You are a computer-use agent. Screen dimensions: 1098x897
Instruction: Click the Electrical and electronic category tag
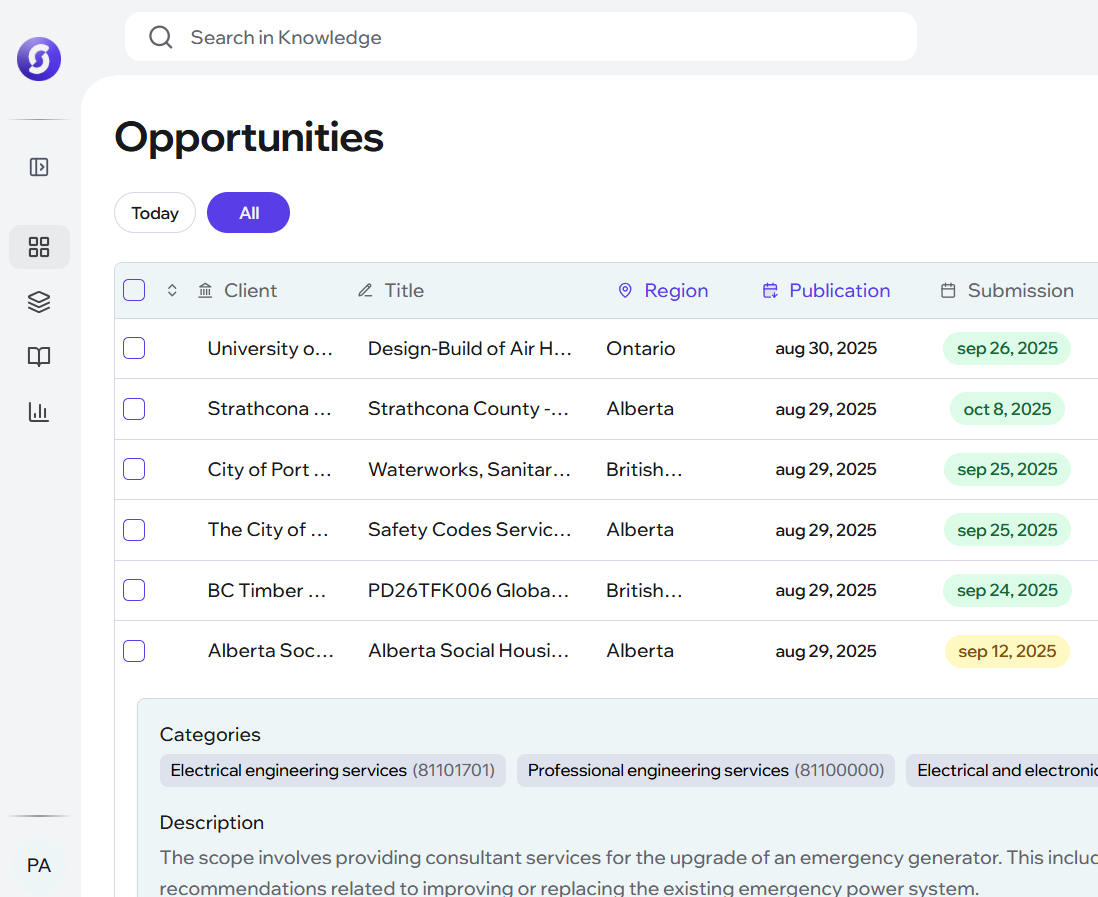(x=1003, y=770)
